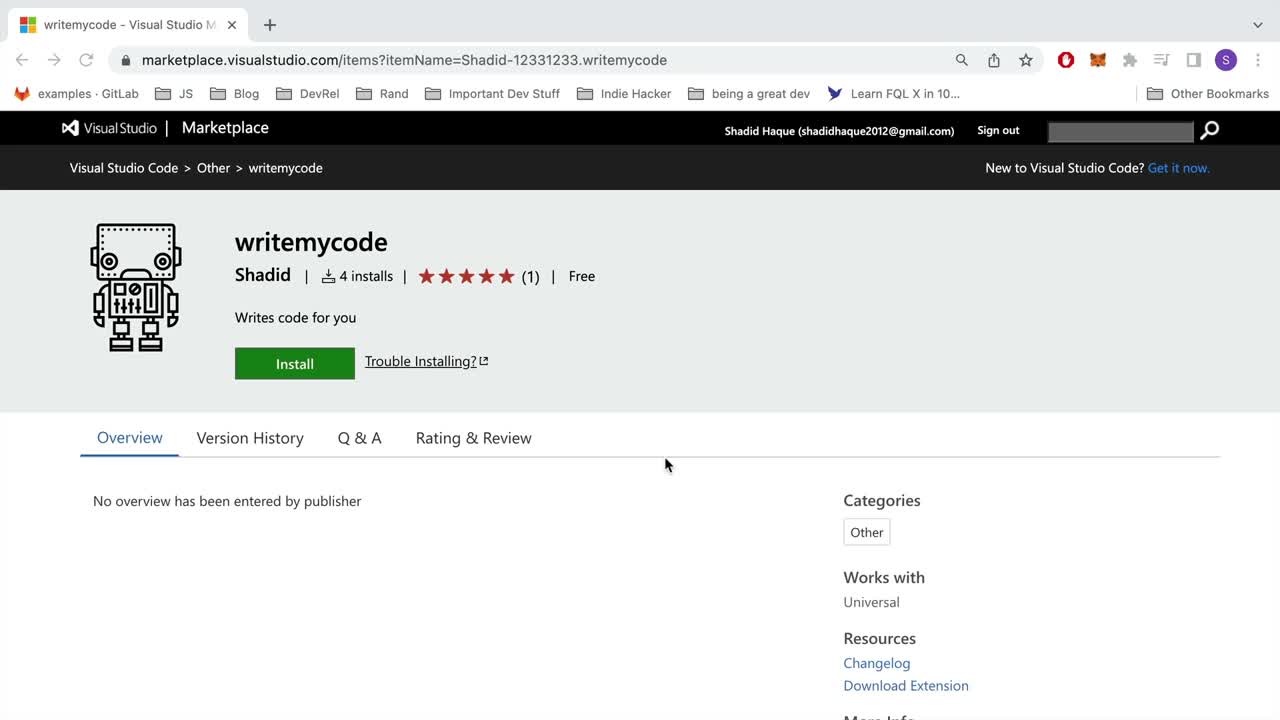Click the Install button
The width and height of the screenshot is (1280, 720).
[295, 364]
